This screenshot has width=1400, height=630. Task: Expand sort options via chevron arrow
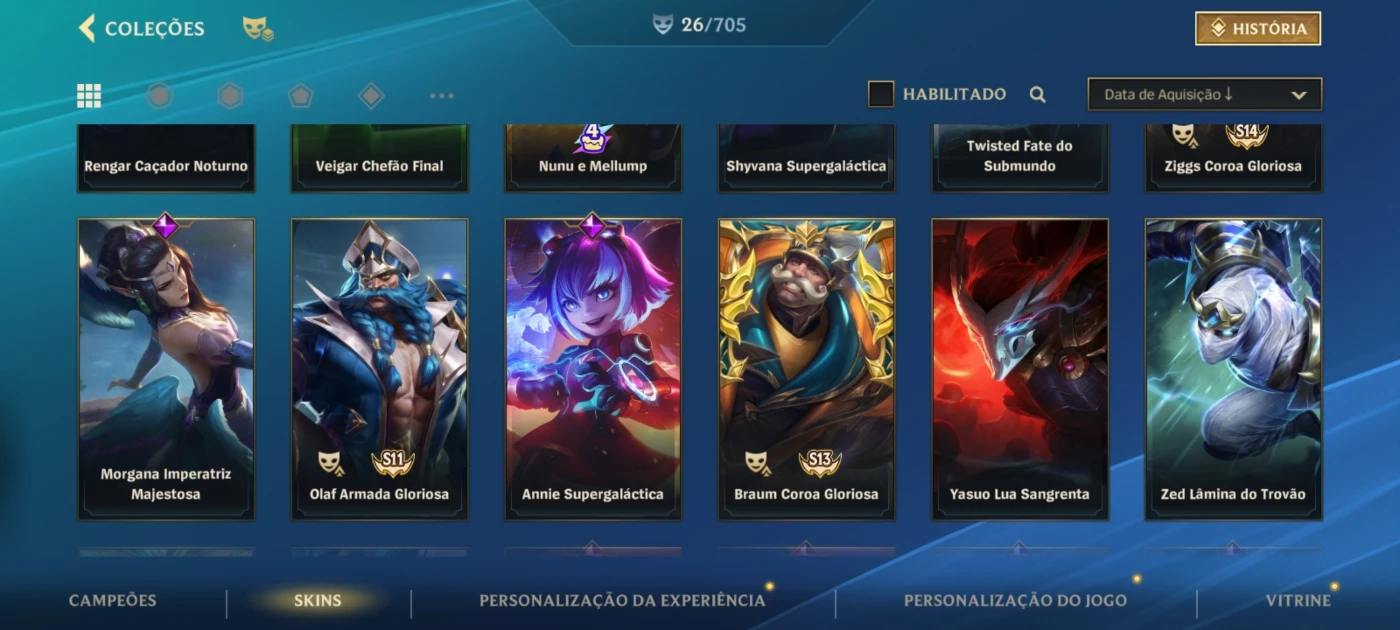coord(1299,95)
